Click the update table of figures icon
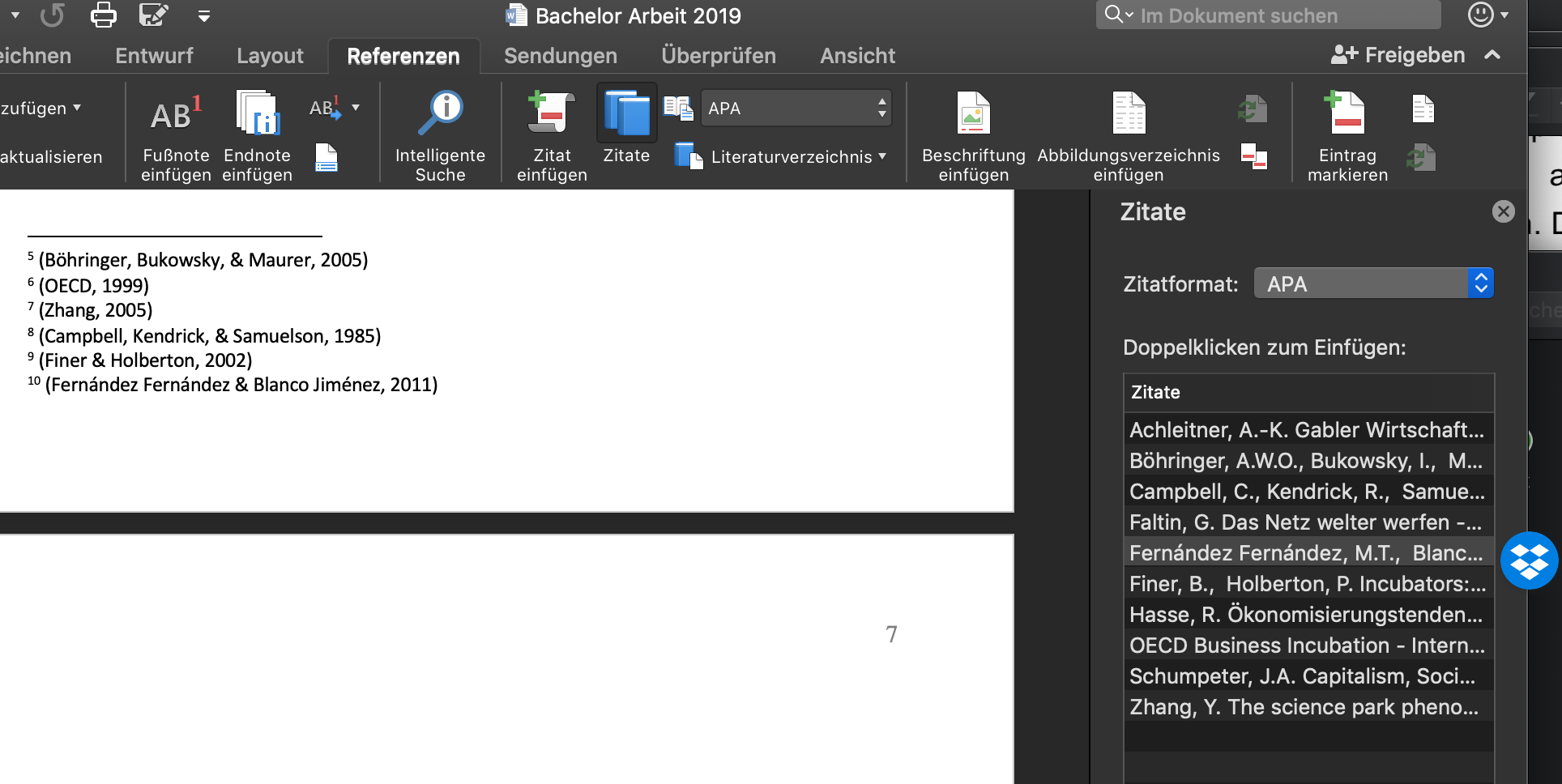 pos(1253,109)
